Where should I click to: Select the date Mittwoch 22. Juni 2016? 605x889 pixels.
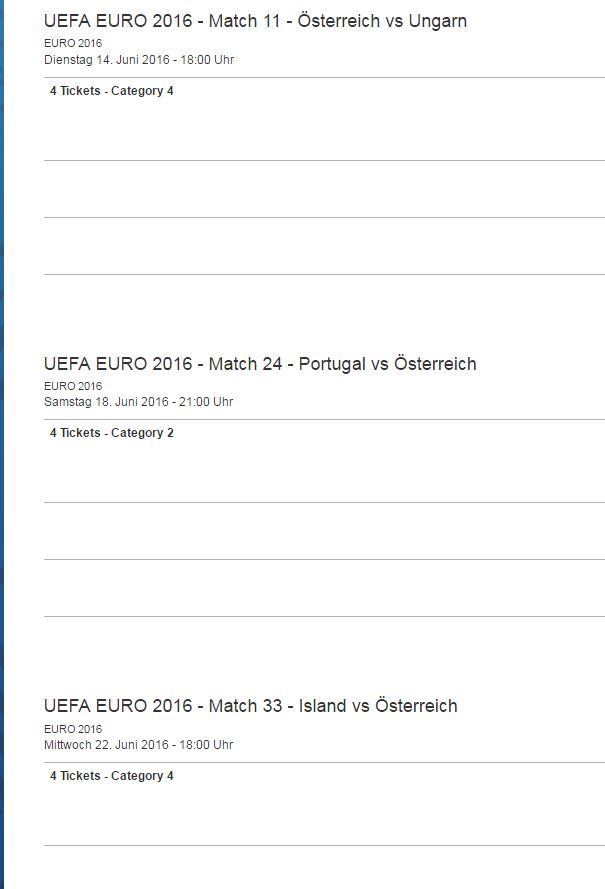pyautogui.click(x=138, y=745)
